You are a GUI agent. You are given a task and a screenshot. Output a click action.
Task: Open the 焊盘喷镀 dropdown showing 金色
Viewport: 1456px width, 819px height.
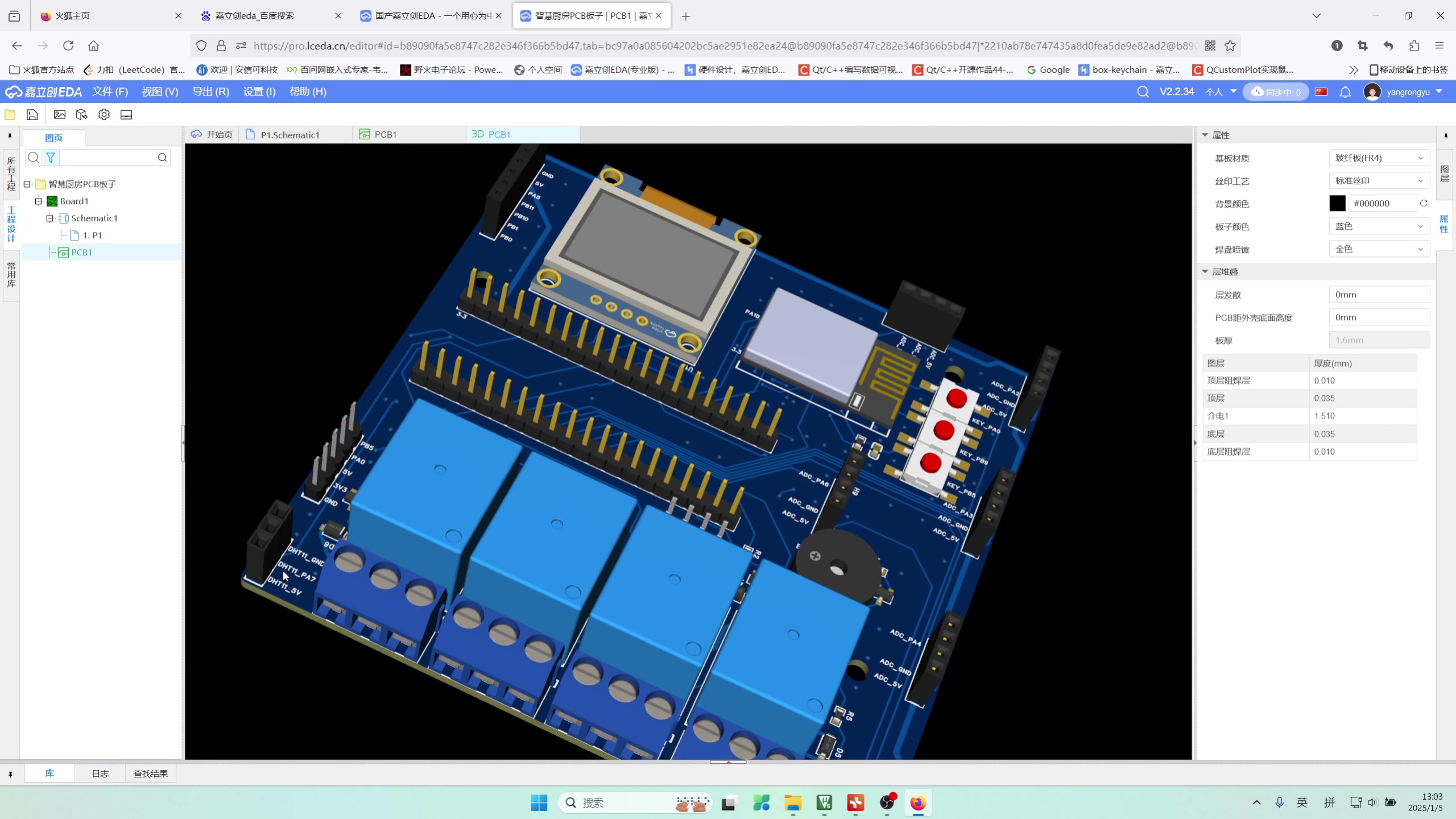1379,249
